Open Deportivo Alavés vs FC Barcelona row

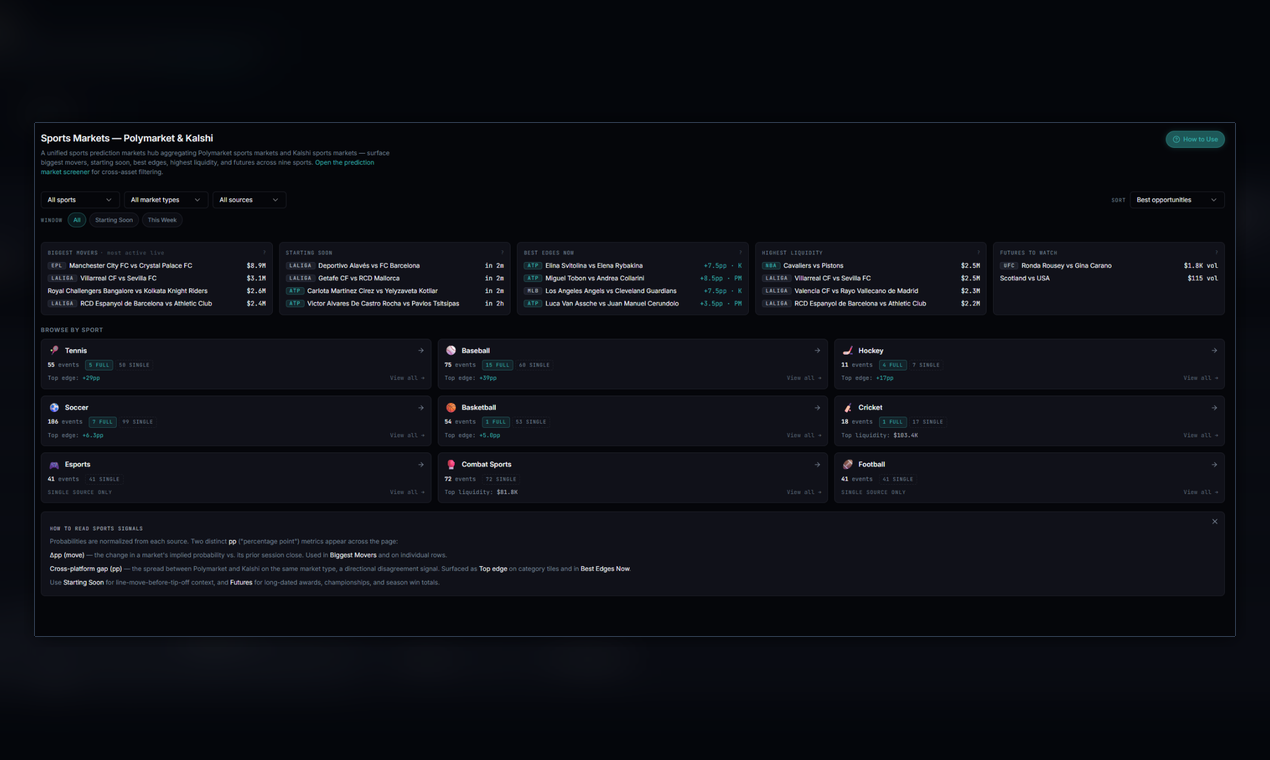coord(395,266)
